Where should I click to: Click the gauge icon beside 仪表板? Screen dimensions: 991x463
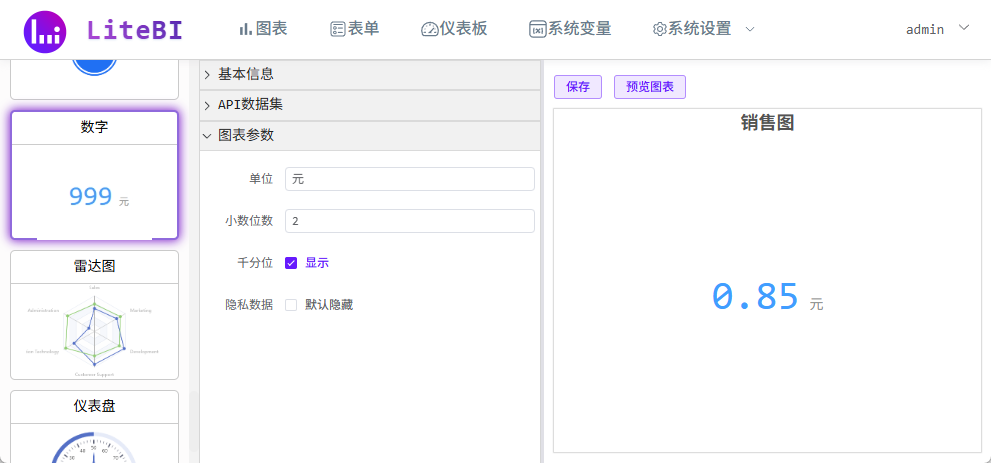430,29
